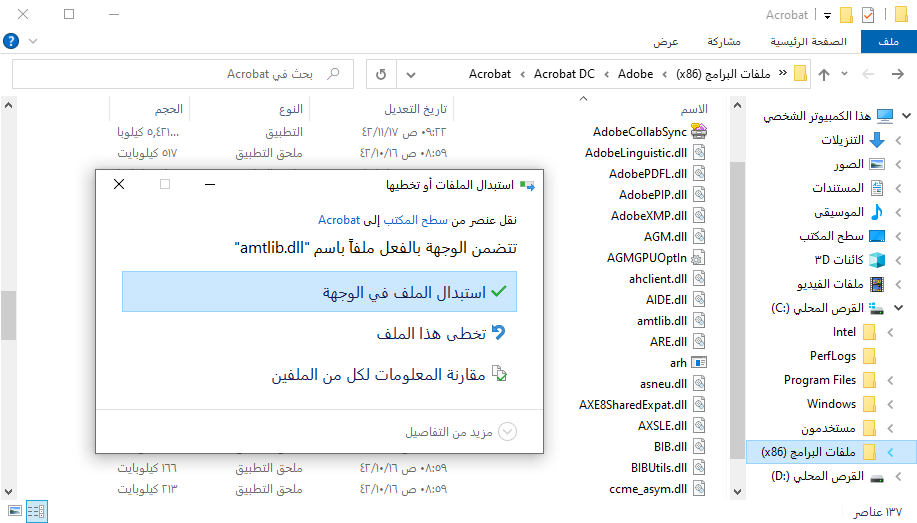Select the AGMGPUOptIn settings file icon
Screen dimensions: 917x523
pos(699,258)
